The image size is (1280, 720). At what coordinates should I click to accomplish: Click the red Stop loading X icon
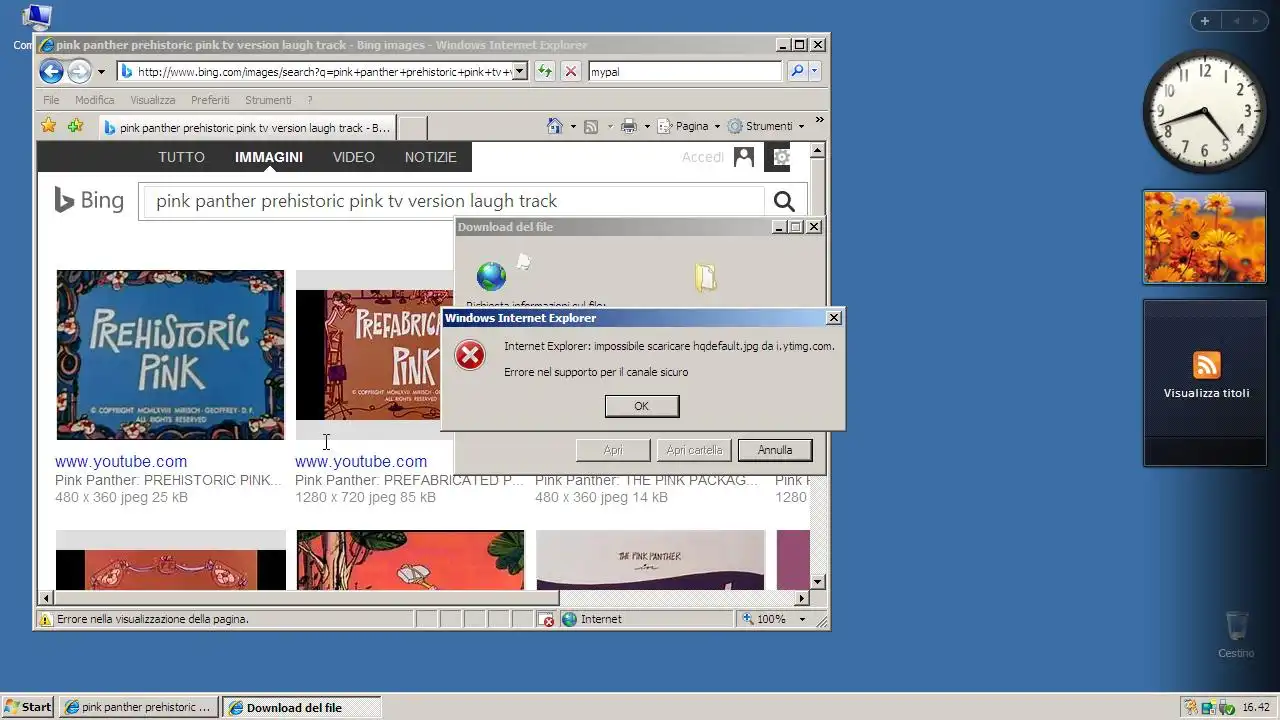tap(570, 71)
